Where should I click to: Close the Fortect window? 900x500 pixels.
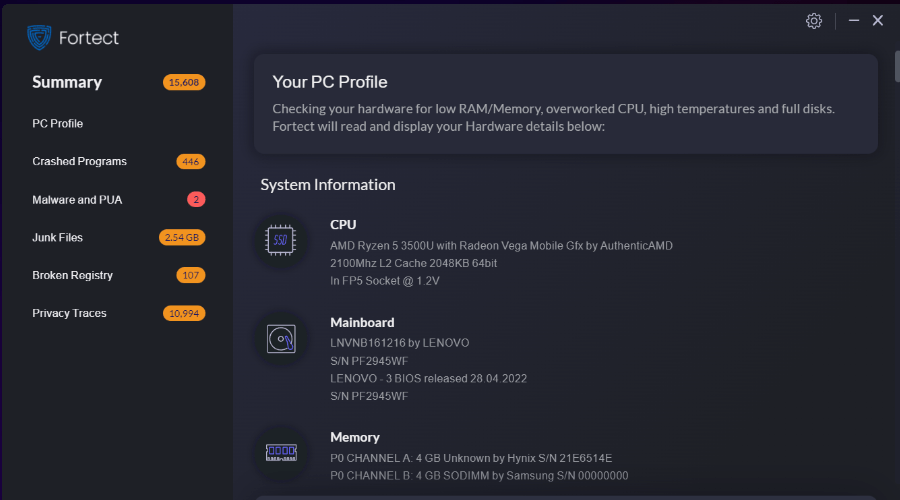pyautogui.click(x=878, y=20)
